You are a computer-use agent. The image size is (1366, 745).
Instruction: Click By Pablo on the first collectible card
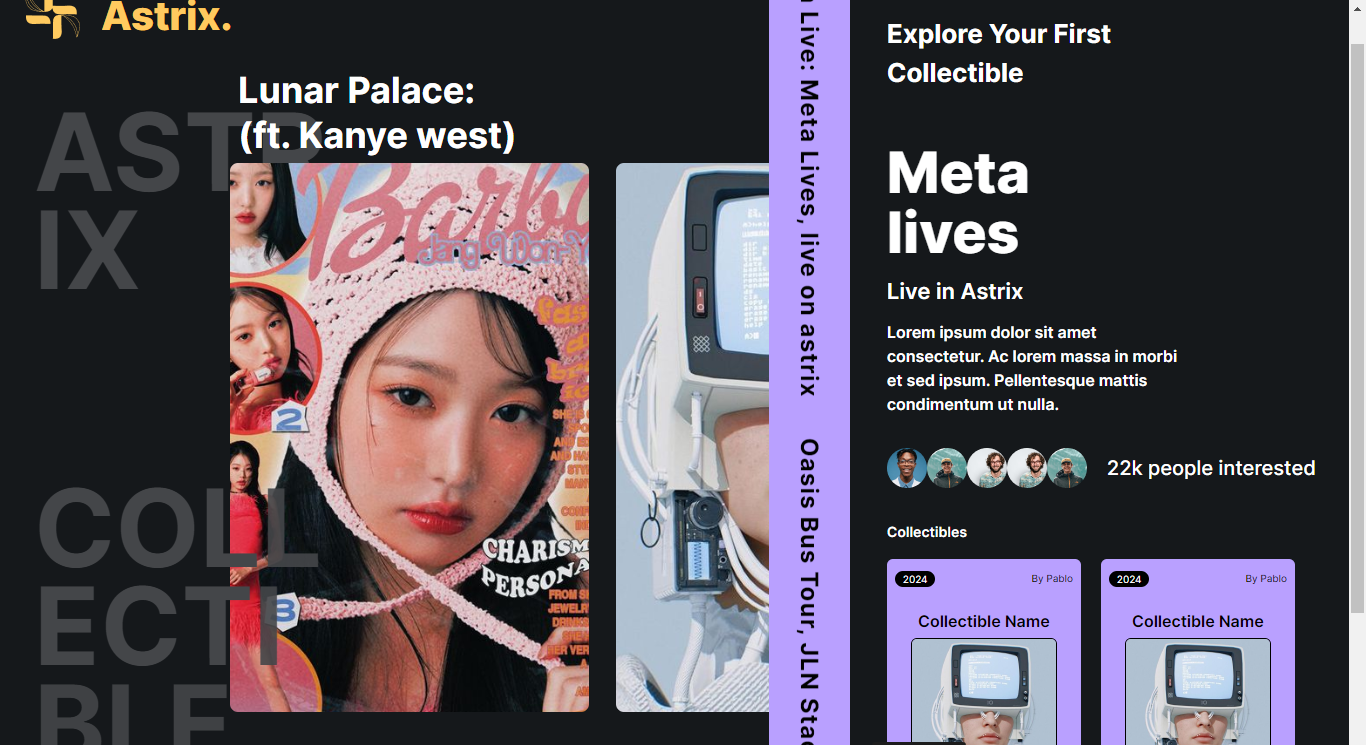1052,579
